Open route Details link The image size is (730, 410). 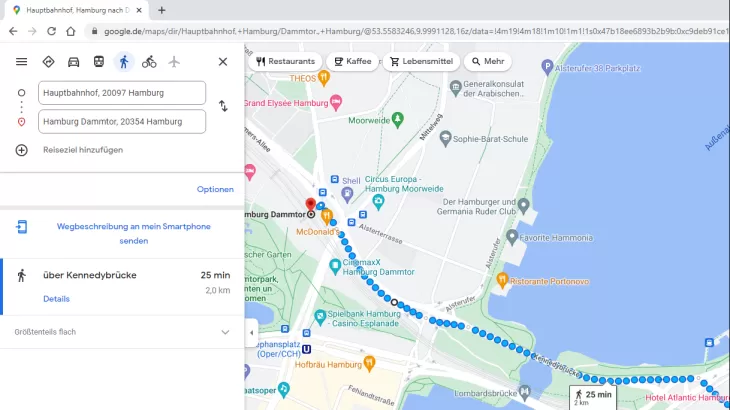[56, 299]
